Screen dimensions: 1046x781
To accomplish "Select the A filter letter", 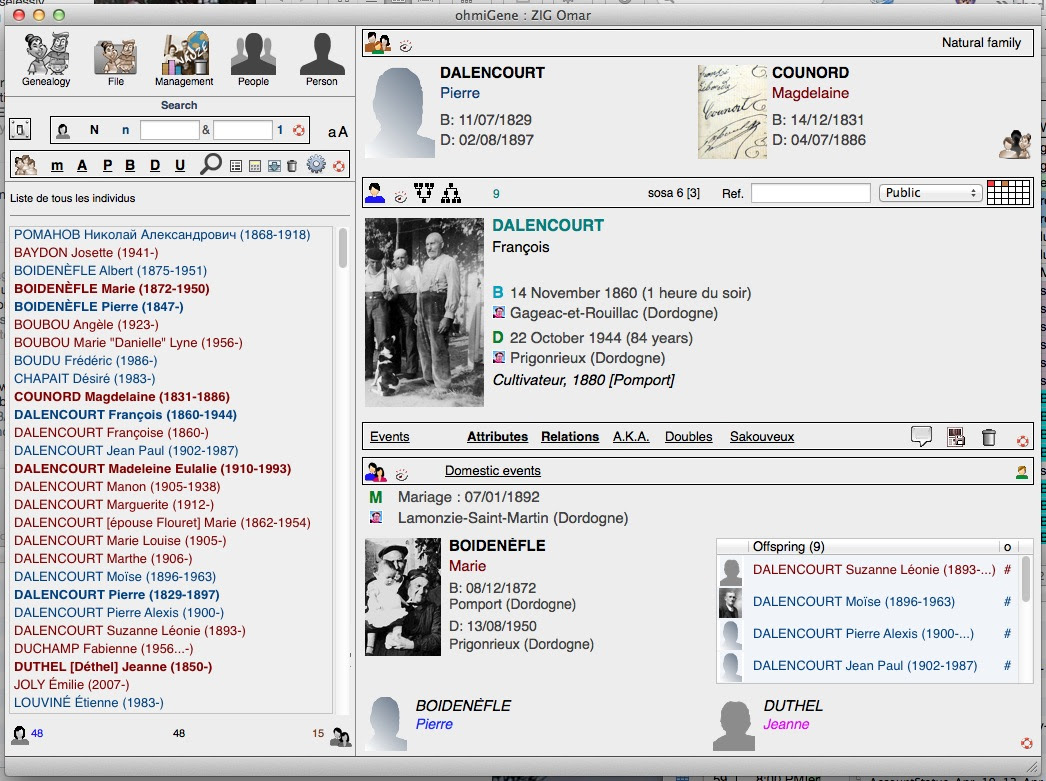I will (82, 165).
